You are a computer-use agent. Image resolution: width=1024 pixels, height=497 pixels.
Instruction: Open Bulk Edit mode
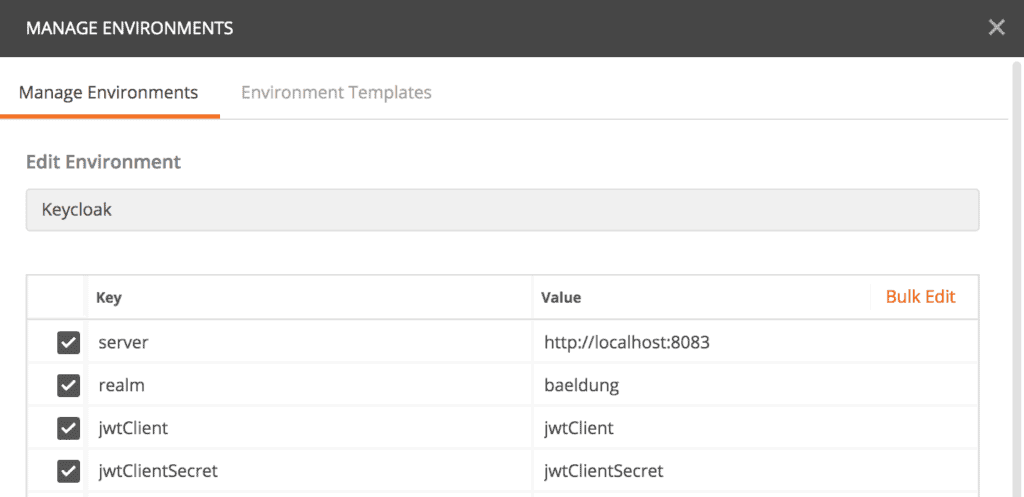tap(920, 297)
